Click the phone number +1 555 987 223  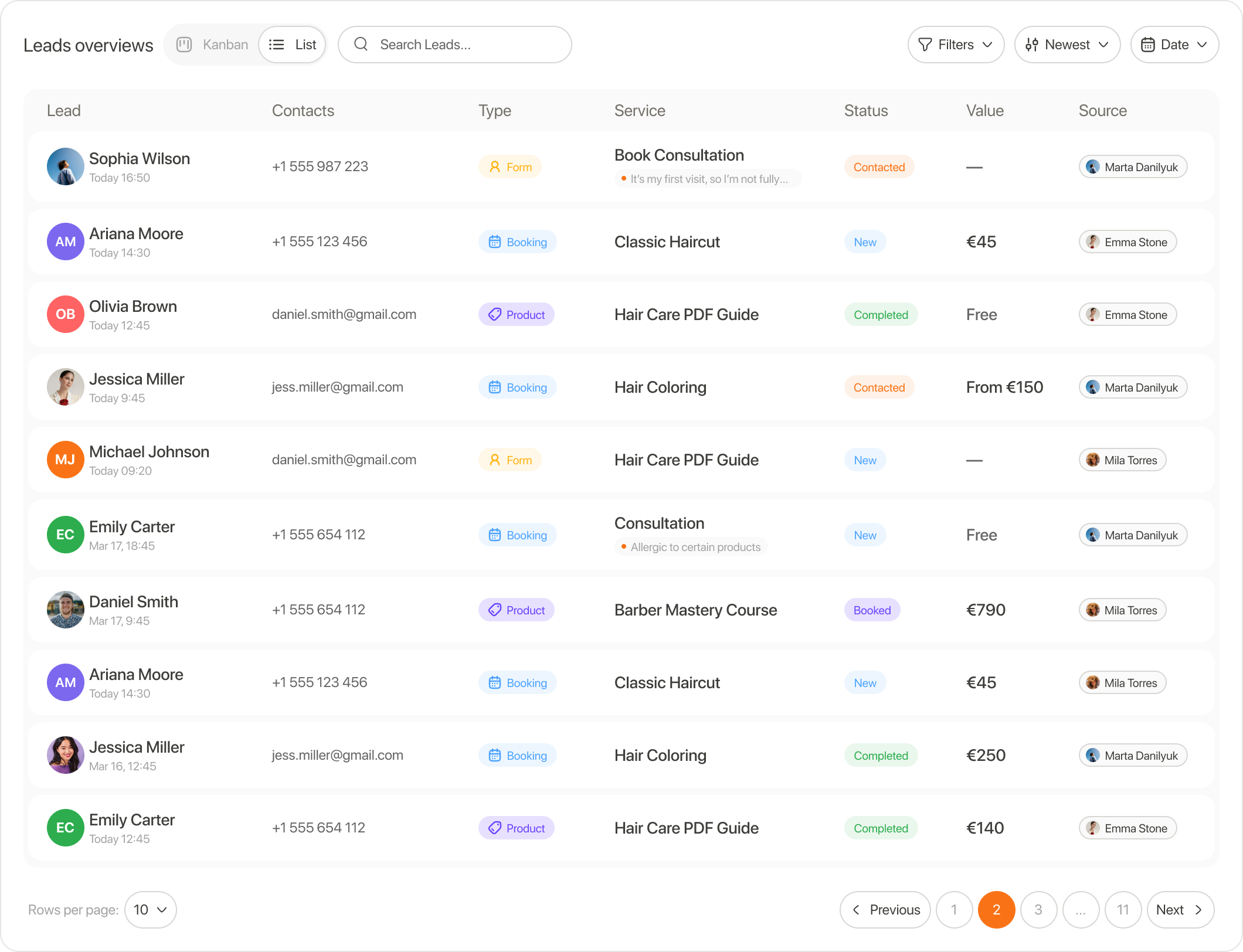click(x=320, y=166)
